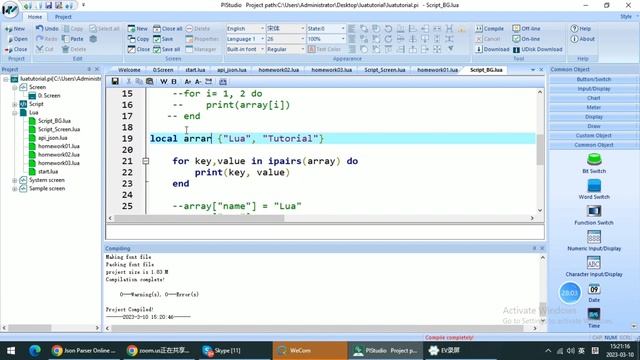Create New project
This screenshot has width=640, height=360.
click(x=15, y=29)
